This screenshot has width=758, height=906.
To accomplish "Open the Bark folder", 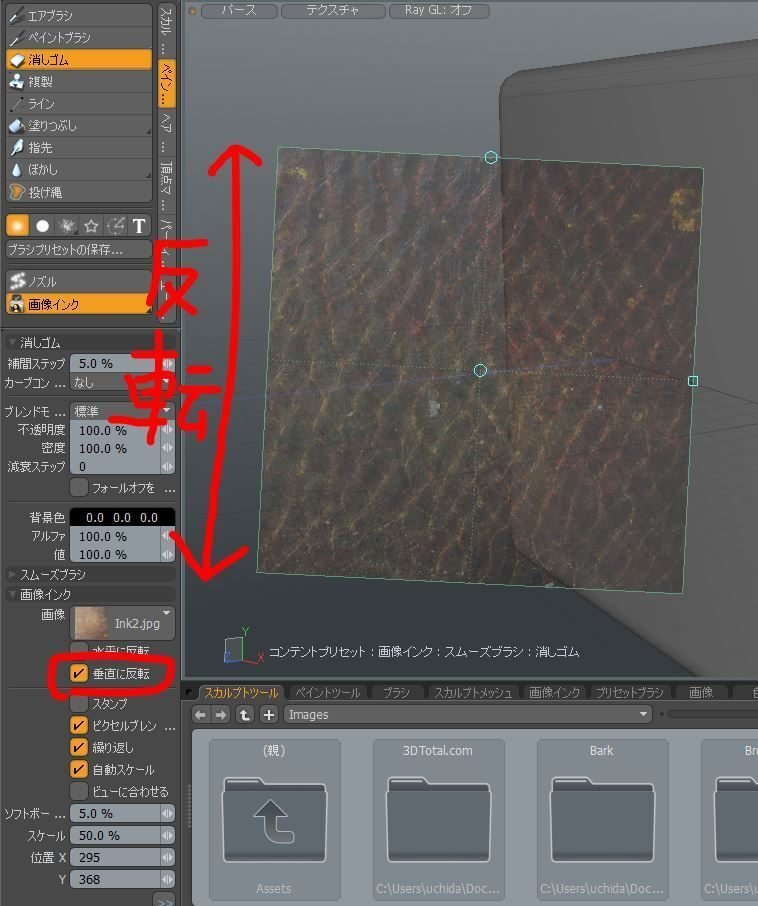I will [x=602, y=819].
